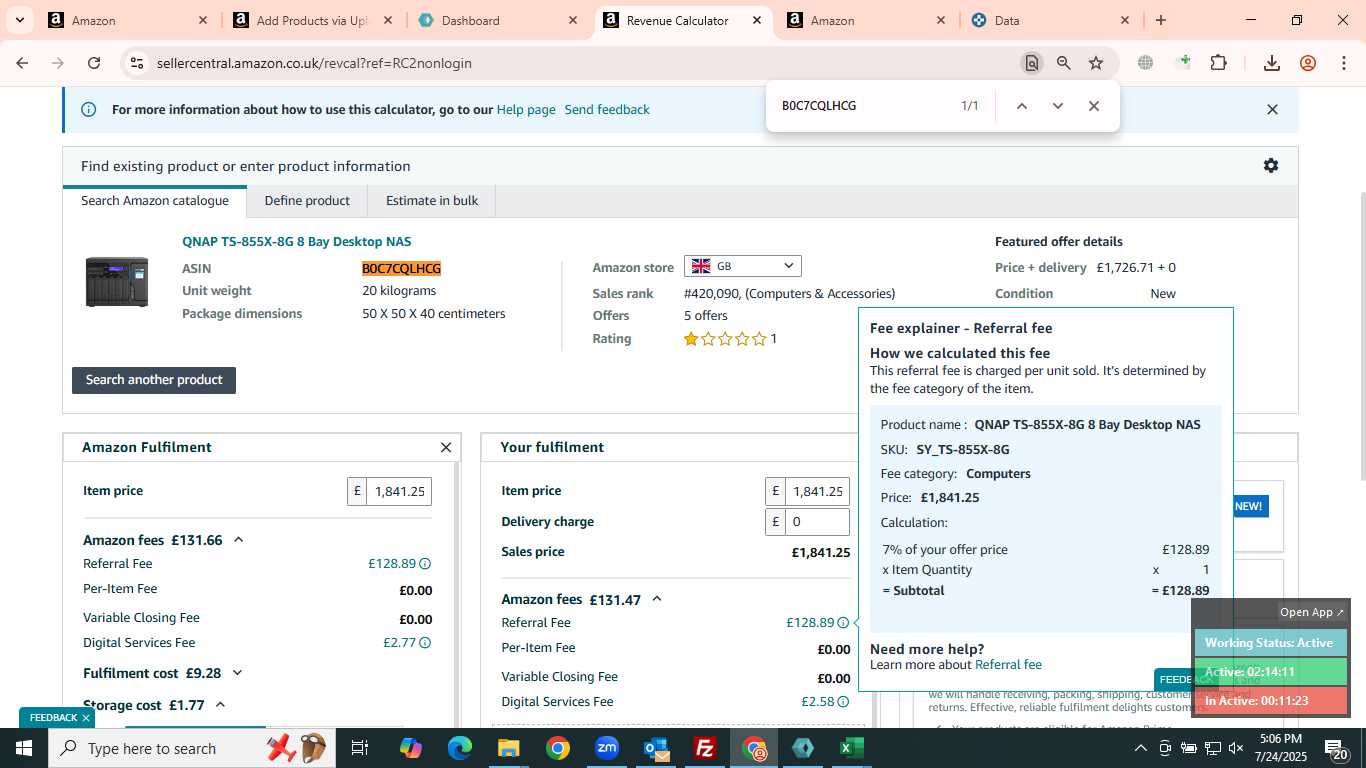This screenshot has width=1366, height=768.
Task: Close the find-in-page bar
Action: click(1094, 106)
